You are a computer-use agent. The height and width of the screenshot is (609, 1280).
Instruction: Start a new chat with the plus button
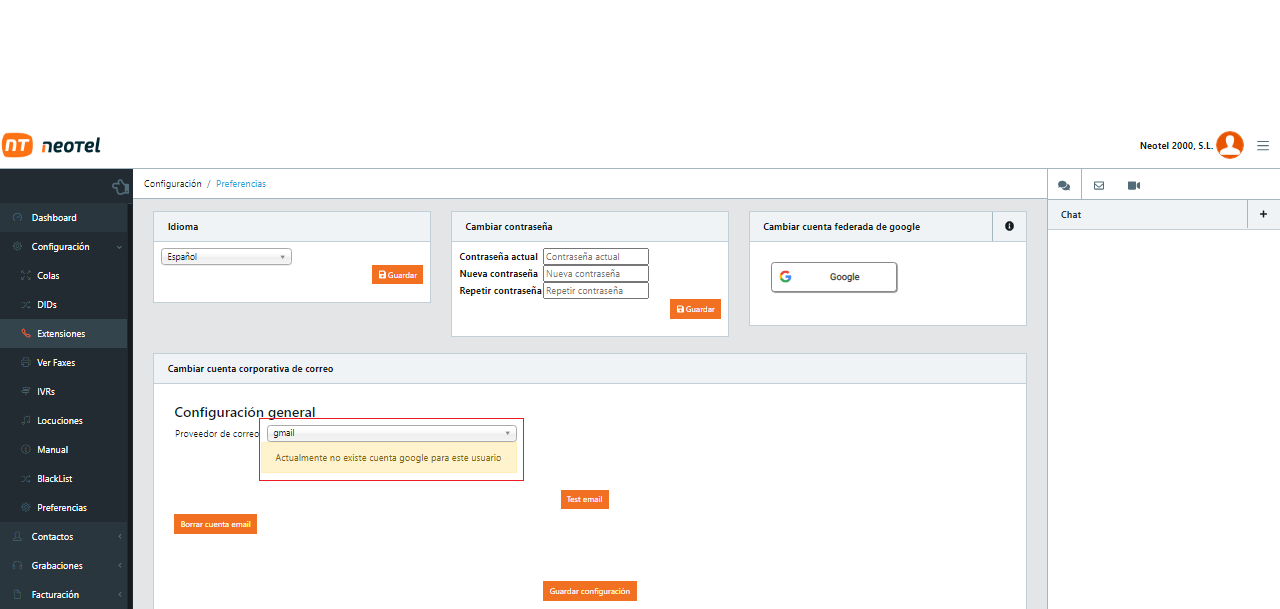(x=1263, y=214)
